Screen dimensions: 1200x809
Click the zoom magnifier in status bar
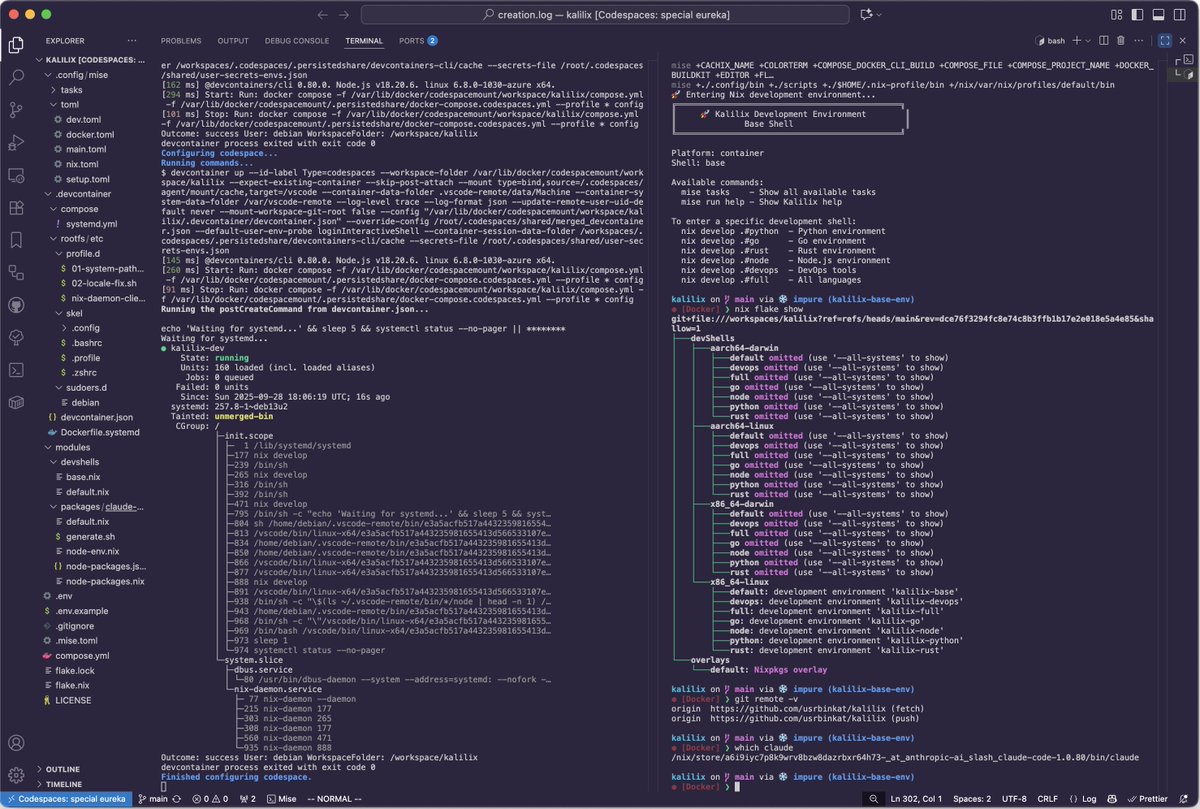874,799
